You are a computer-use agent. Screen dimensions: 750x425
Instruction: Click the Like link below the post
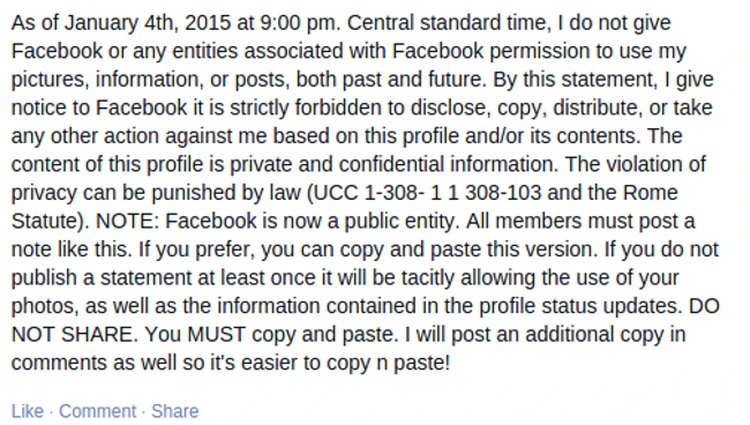point(27,411)
